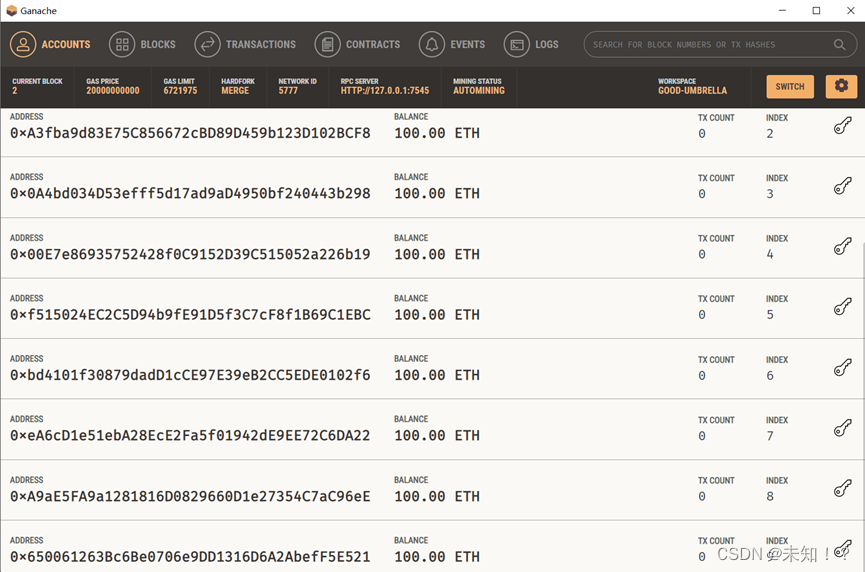The image size is (865, 572).
Task: Click the Switch workspace button
Action: point(790,87)
